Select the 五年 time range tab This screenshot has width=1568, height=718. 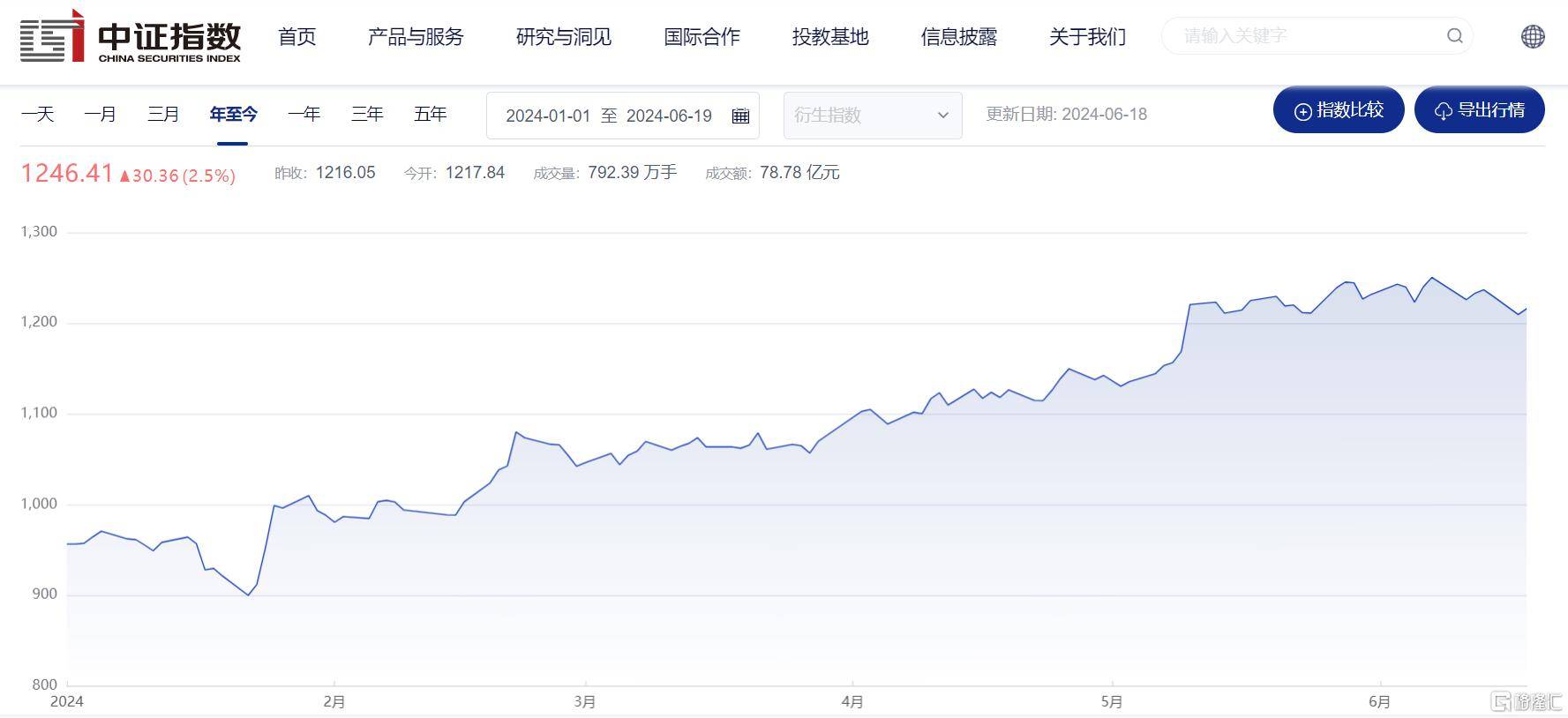431,114
